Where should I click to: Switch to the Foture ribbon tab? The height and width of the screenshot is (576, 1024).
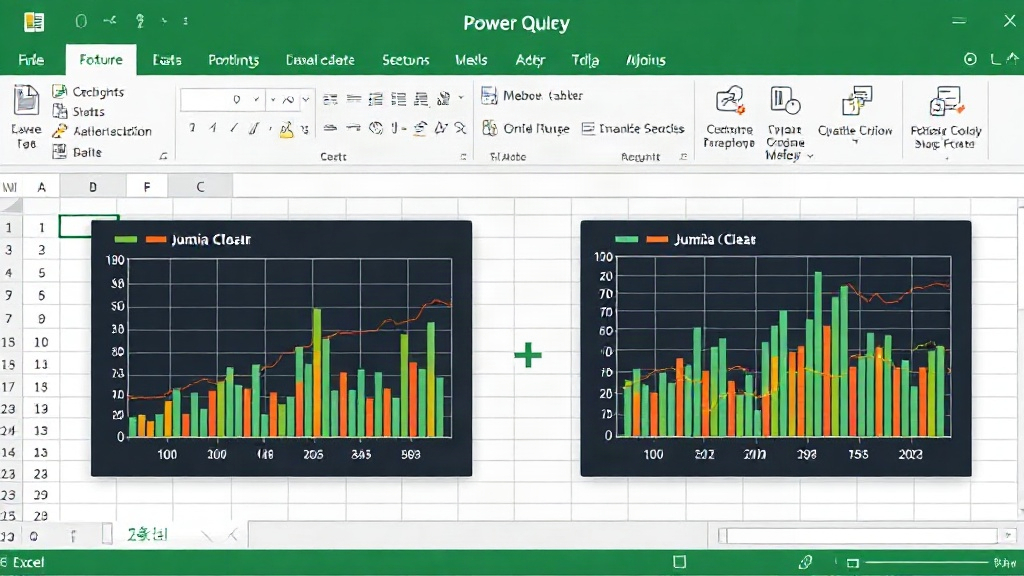point(101,59)
